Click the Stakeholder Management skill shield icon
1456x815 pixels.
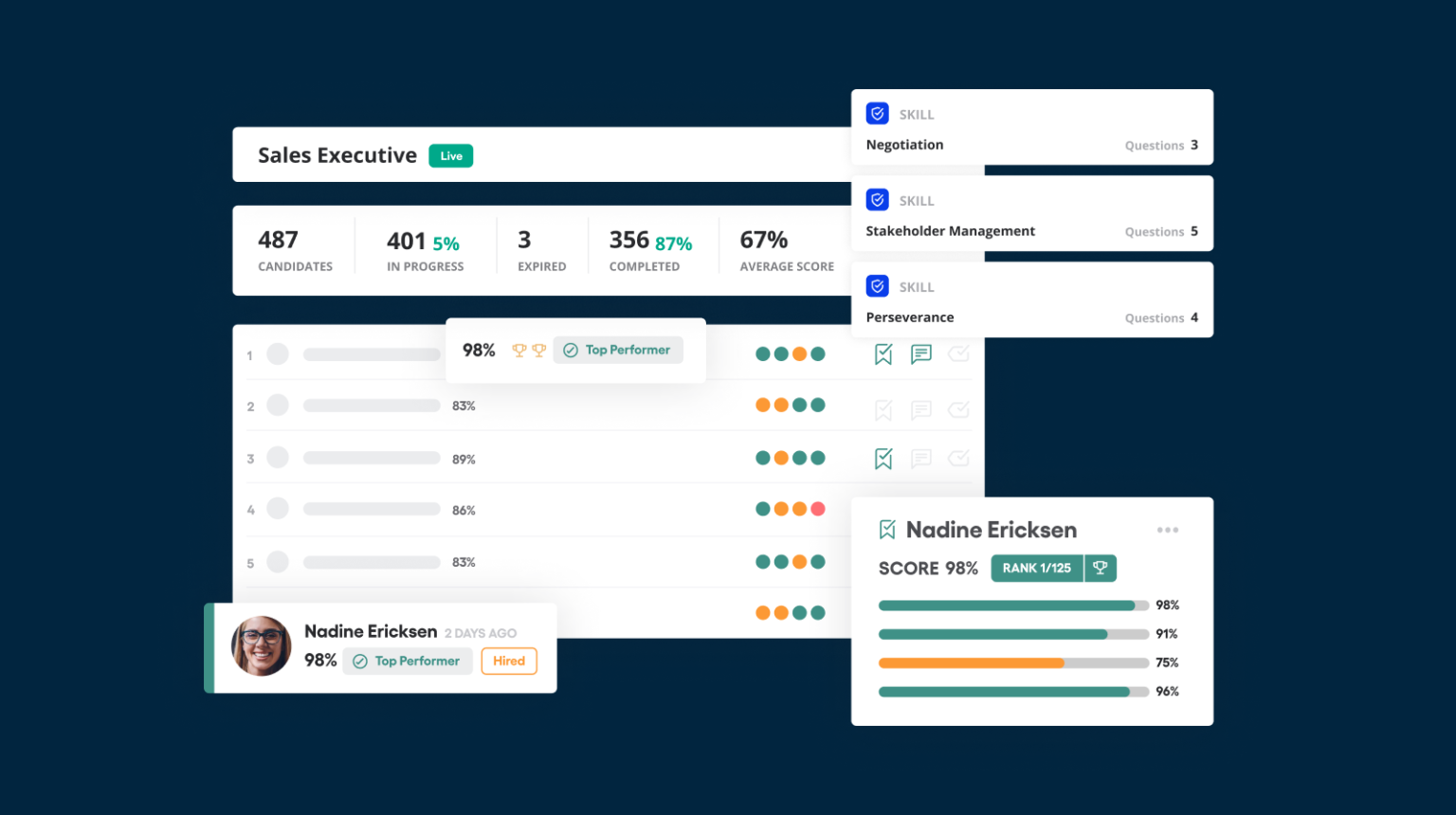pyautogui.click(x=877, y=199)
